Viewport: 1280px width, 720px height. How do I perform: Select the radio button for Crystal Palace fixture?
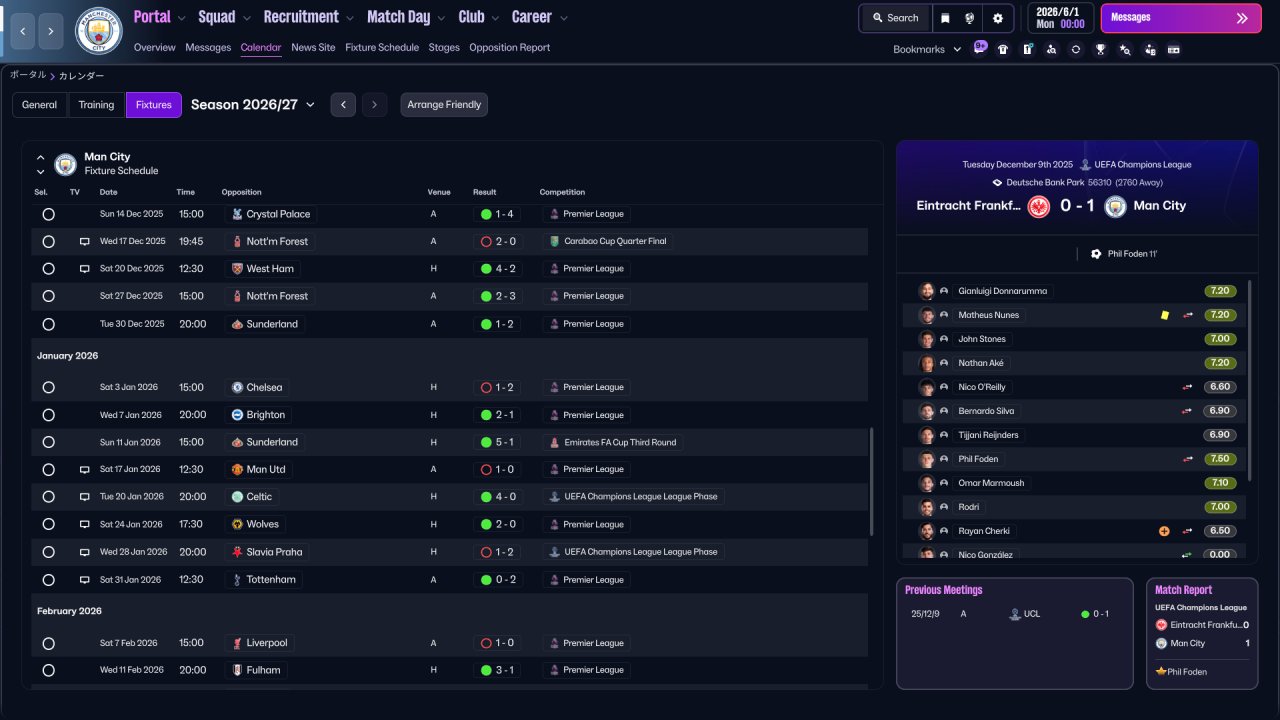click(x=48, y=214)
